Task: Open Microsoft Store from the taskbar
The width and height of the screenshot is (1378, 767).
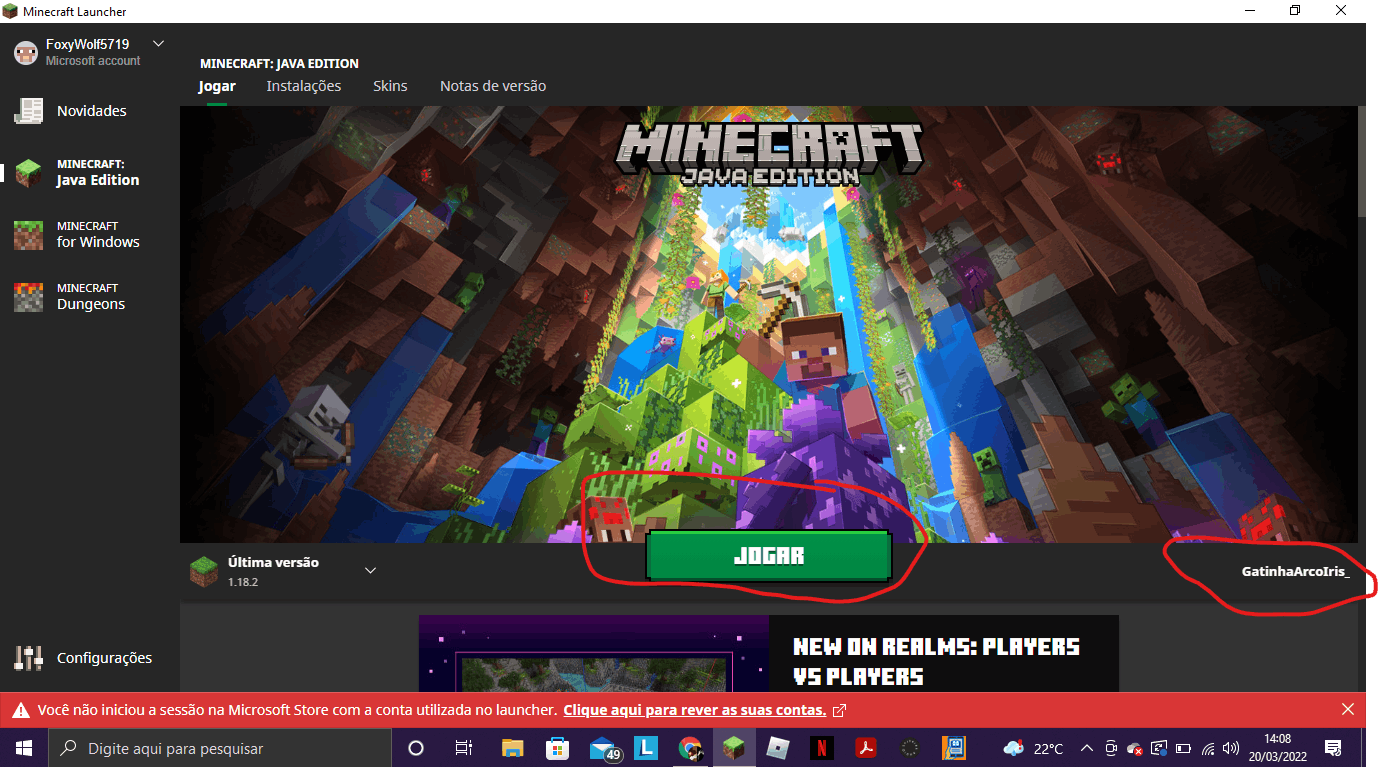Action: 558,748
